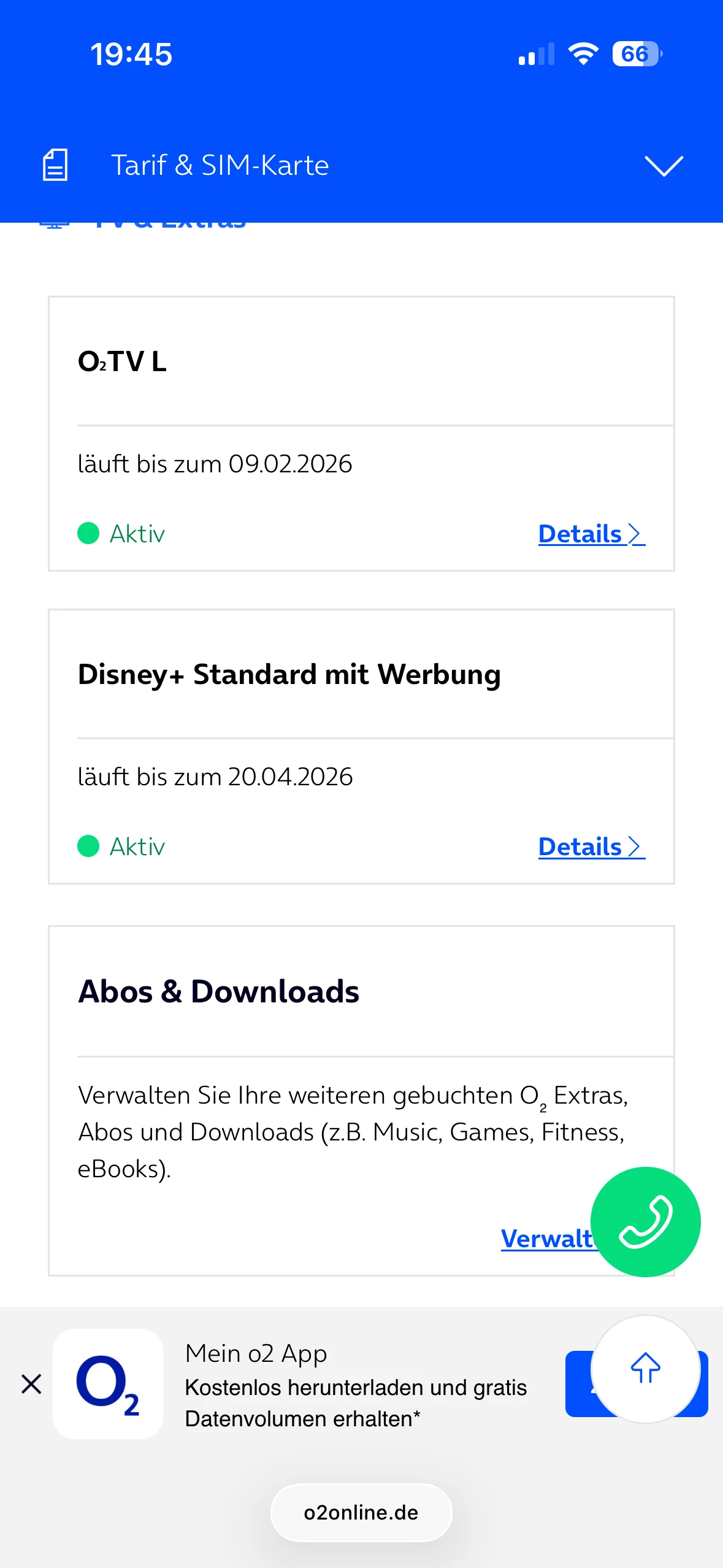Click the green Aktiv dot for Disney+
This screenshot has height=1568, width=723.
[x=88, y=846]
